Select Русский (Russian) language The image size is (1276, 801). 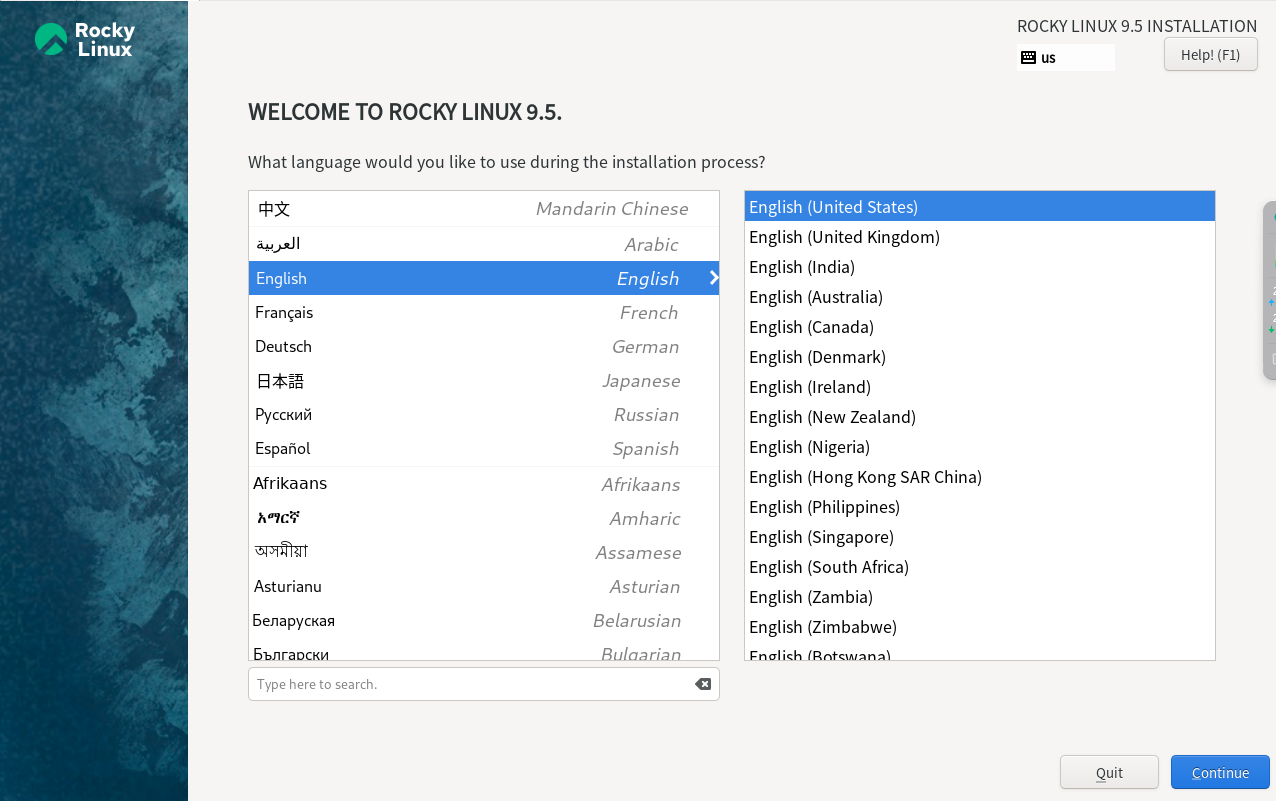(x=484, y=414)
